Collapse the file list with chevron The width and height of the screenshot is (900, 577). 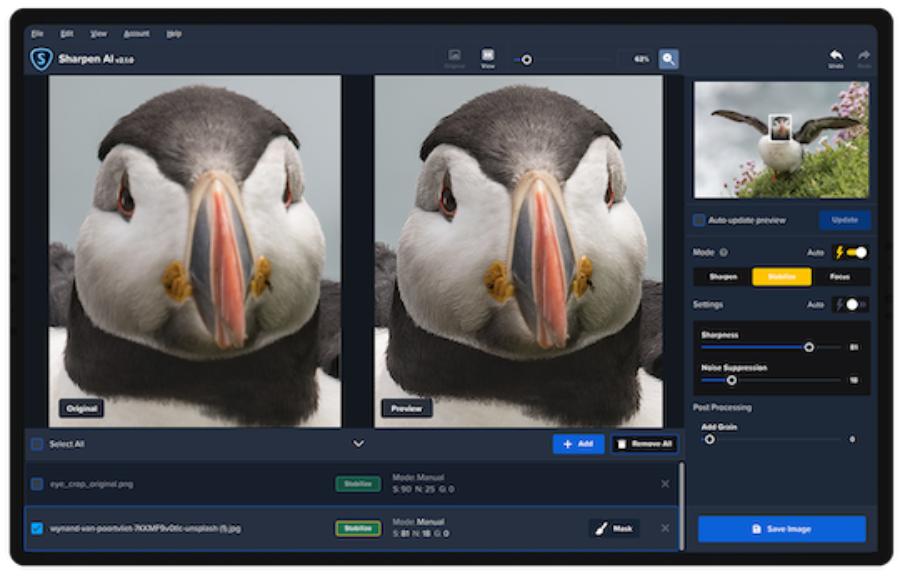(358, 444)
